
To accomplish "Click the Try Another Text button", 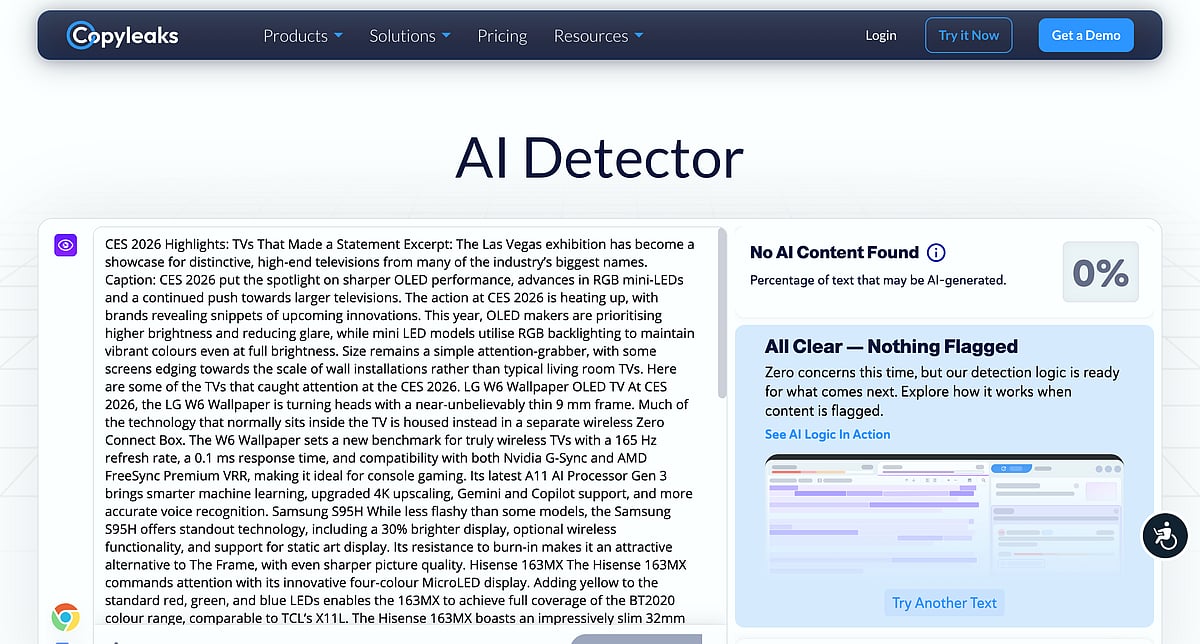I will click(944, 603).
